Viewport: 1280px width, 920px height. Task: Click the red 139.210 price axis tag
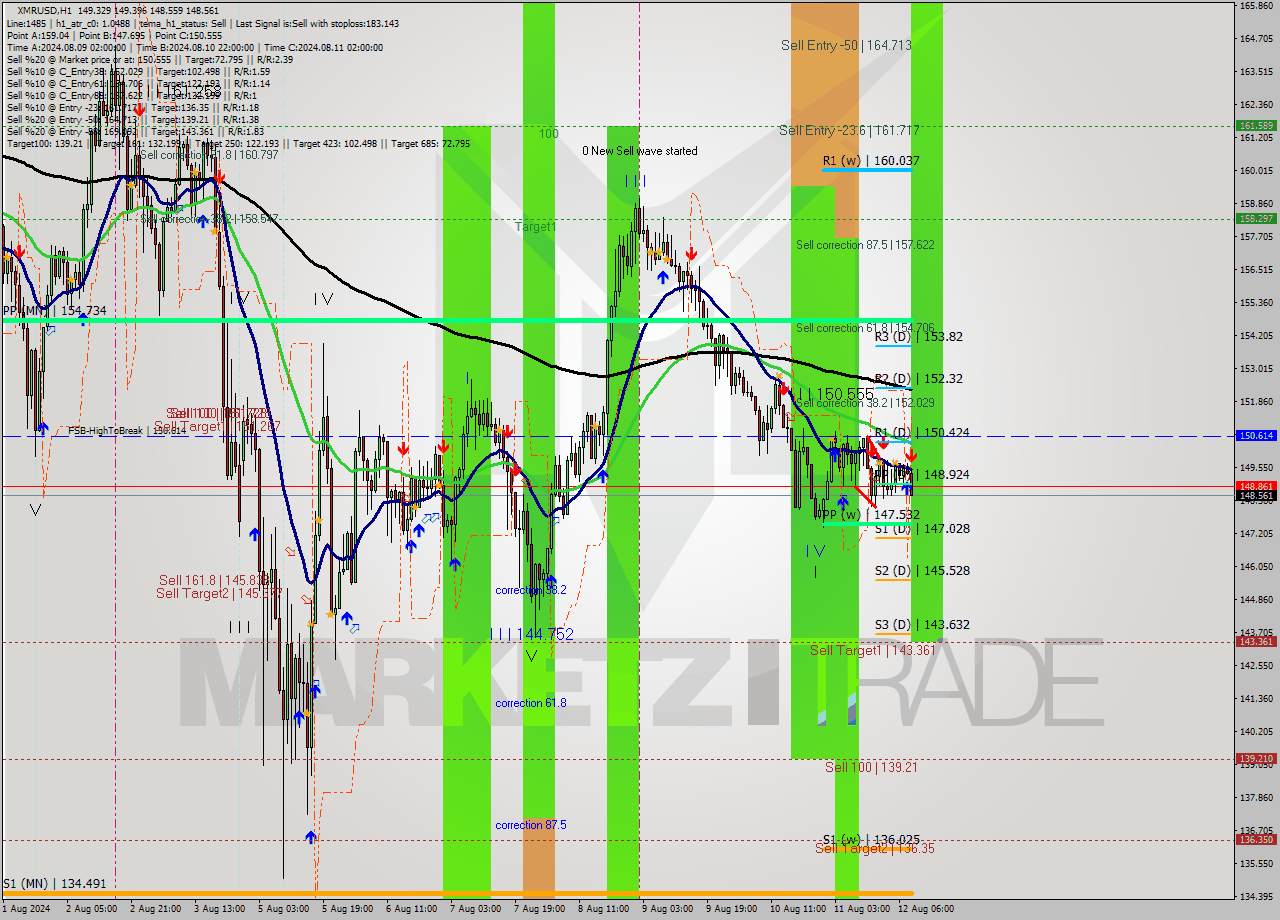1256,759
